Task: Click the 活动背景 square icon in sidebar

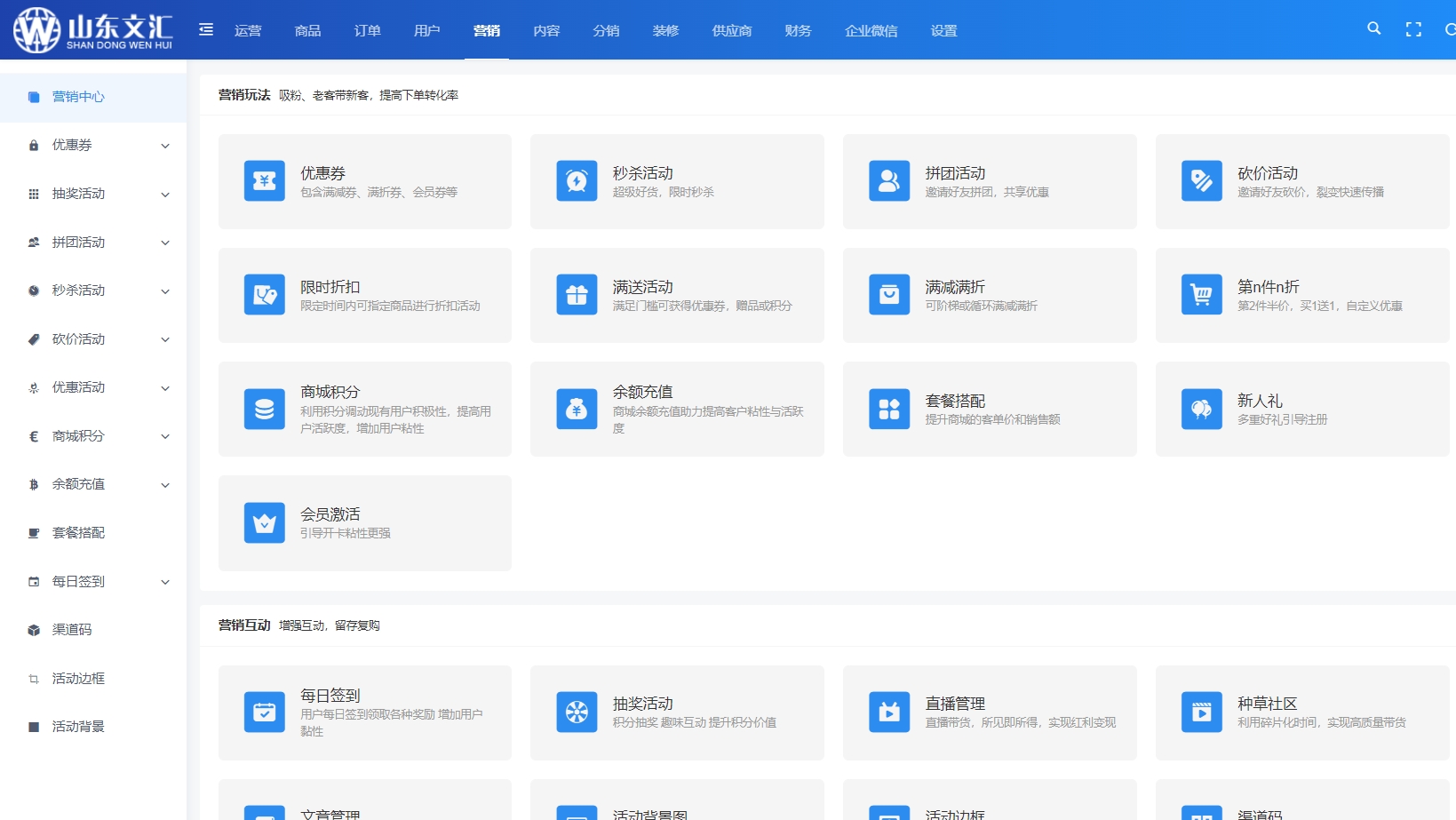Action: pos(34,727)
